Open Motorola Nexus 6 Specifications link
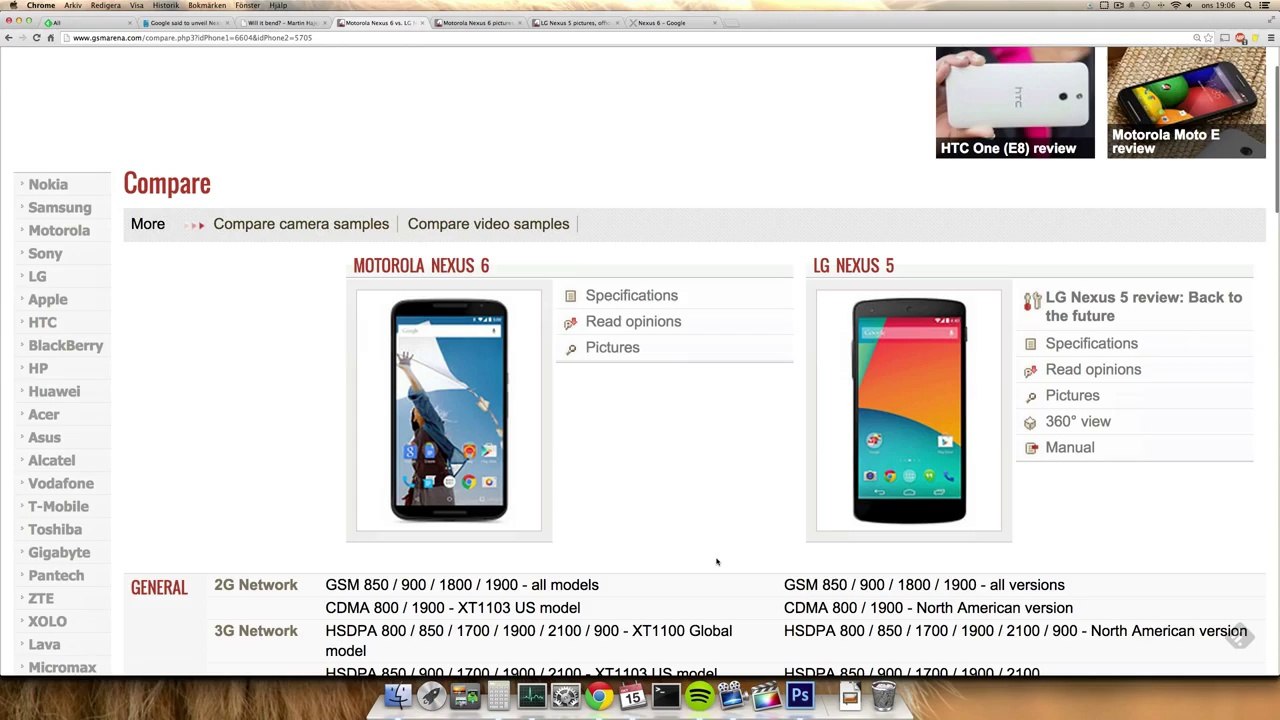The height and width of the screenshot is (720, 1280). click(631, 296)
